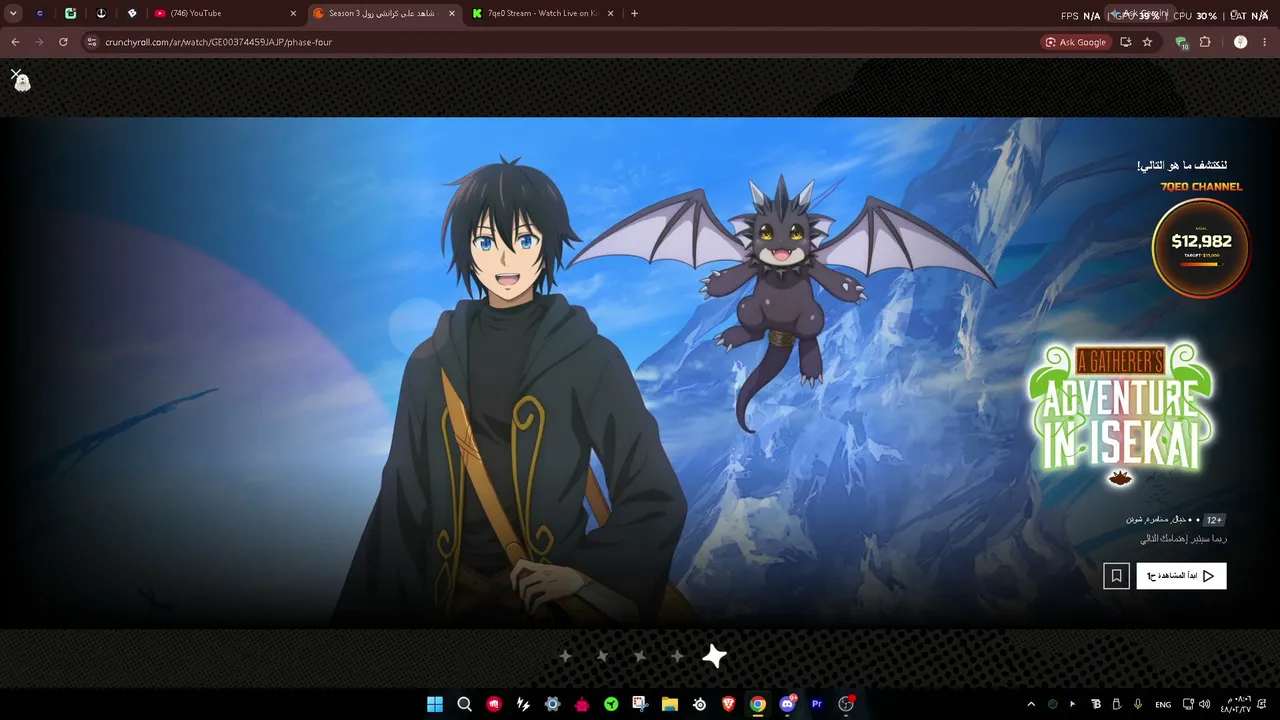Select the second carousel star indicator

602,656
